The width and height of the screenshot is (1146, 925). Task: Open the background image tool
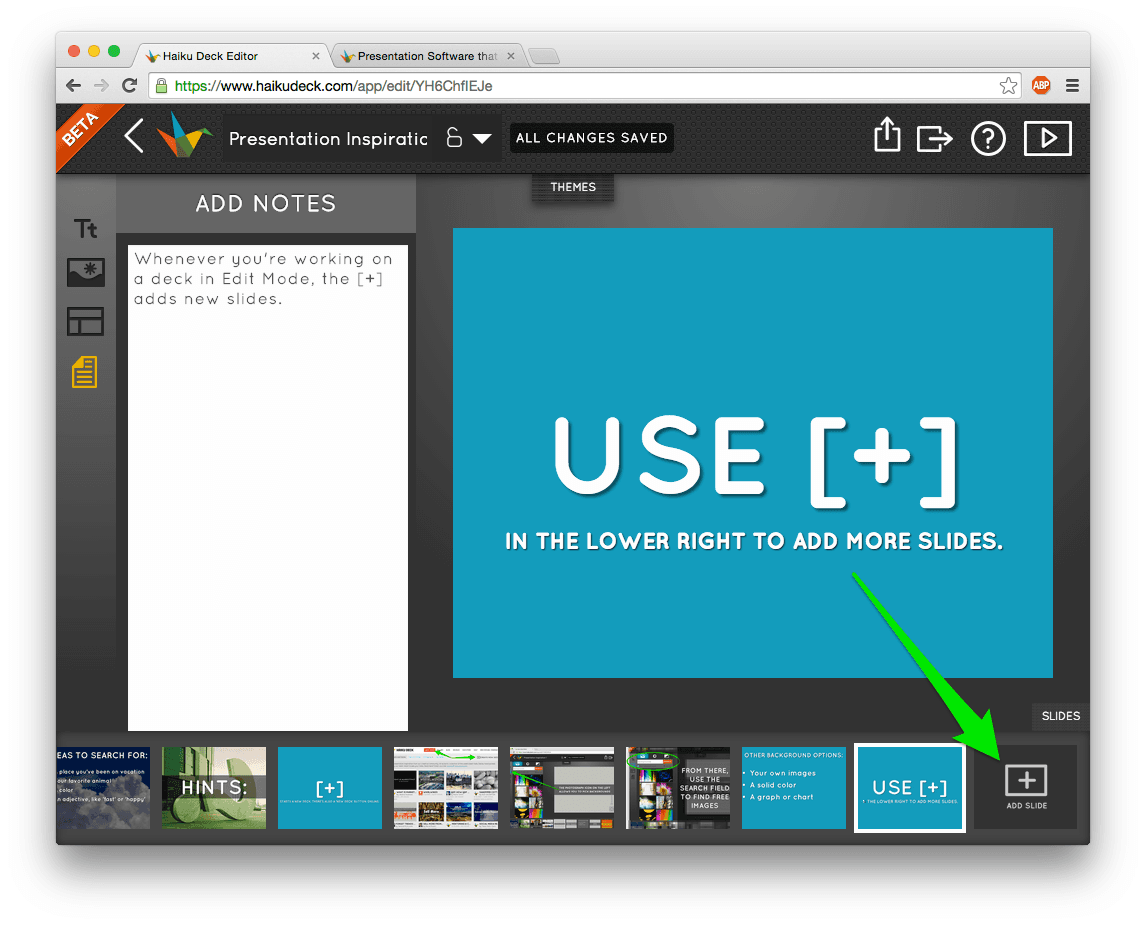click(x=86, y=273)
